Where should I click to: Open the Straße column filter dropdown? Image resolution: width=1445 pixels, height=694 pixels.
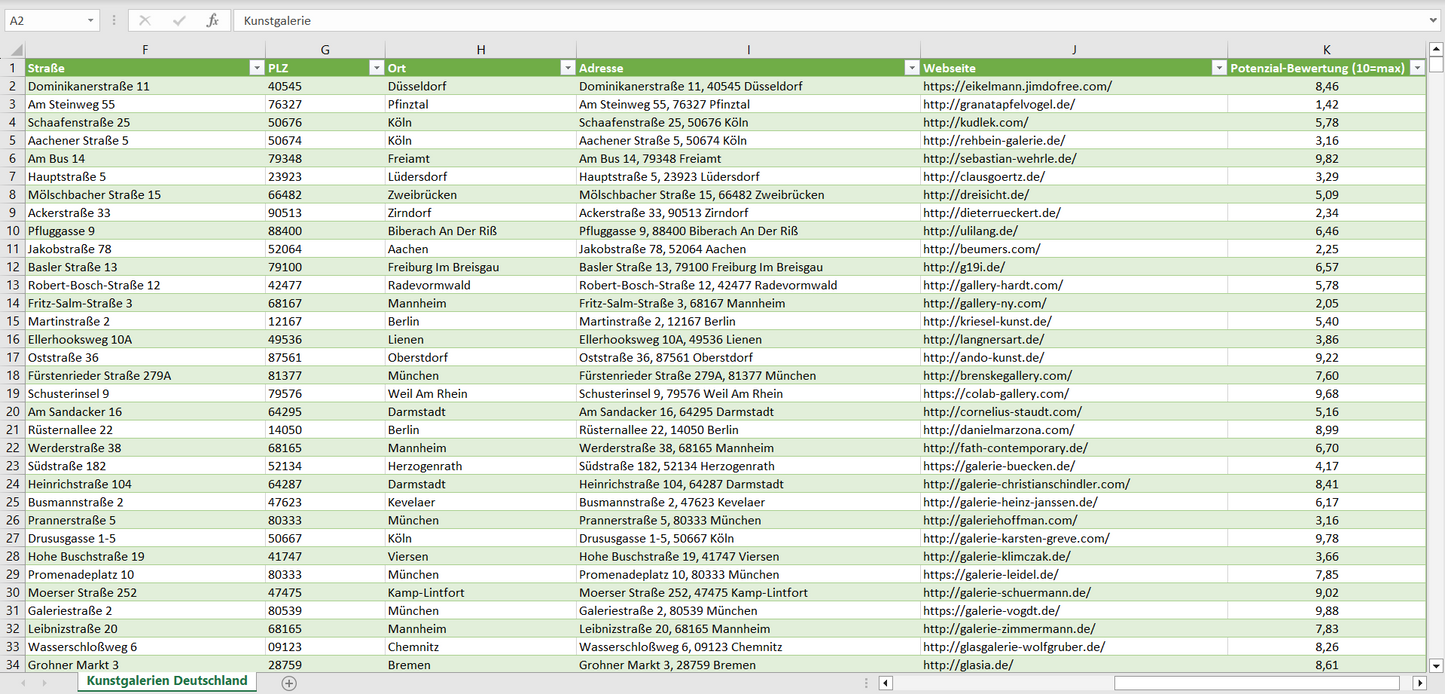(256, 68)
